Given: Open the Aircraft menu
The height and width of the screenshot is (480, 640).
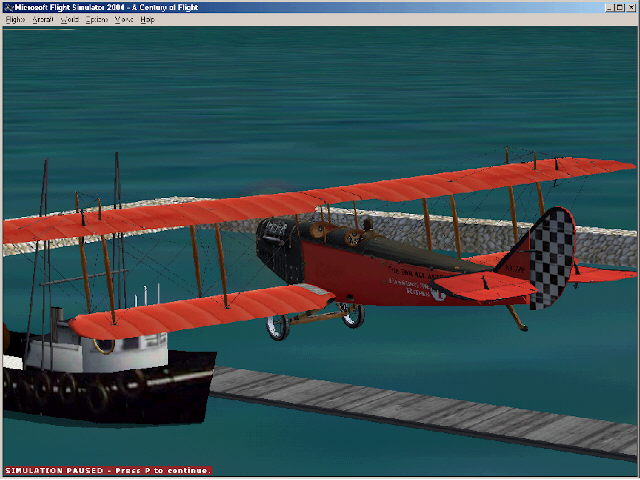Looking at the screenshot, I should tap(43, 20).
